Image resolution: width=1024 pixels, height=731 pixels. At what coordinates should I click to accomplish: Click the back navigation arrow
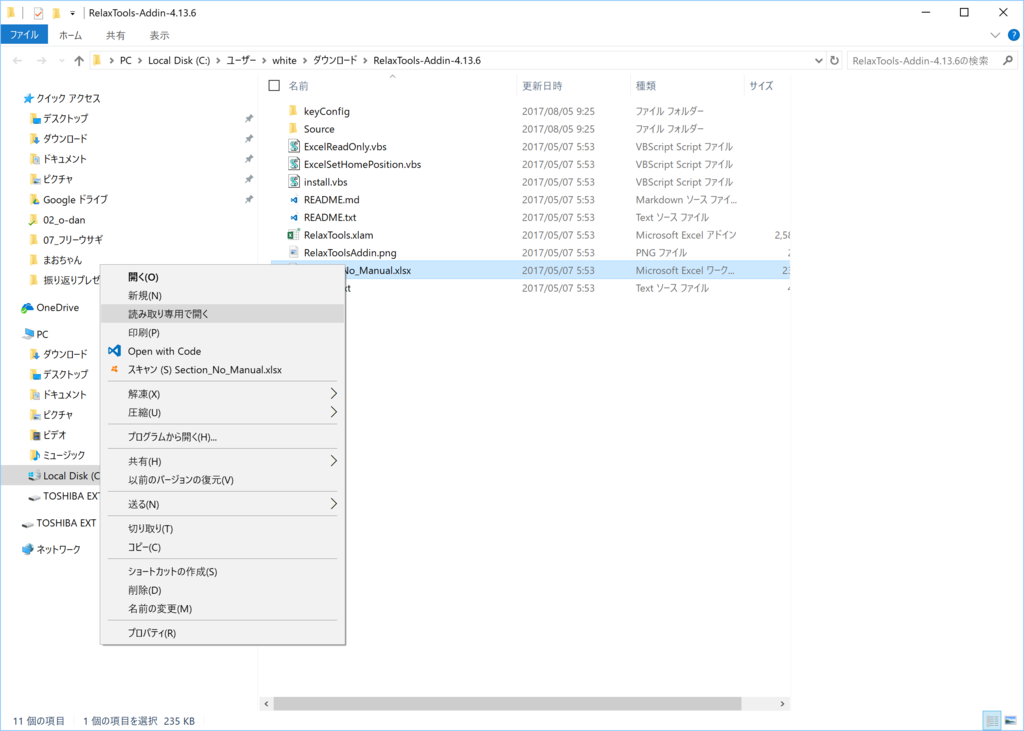[x=18, y=61]
